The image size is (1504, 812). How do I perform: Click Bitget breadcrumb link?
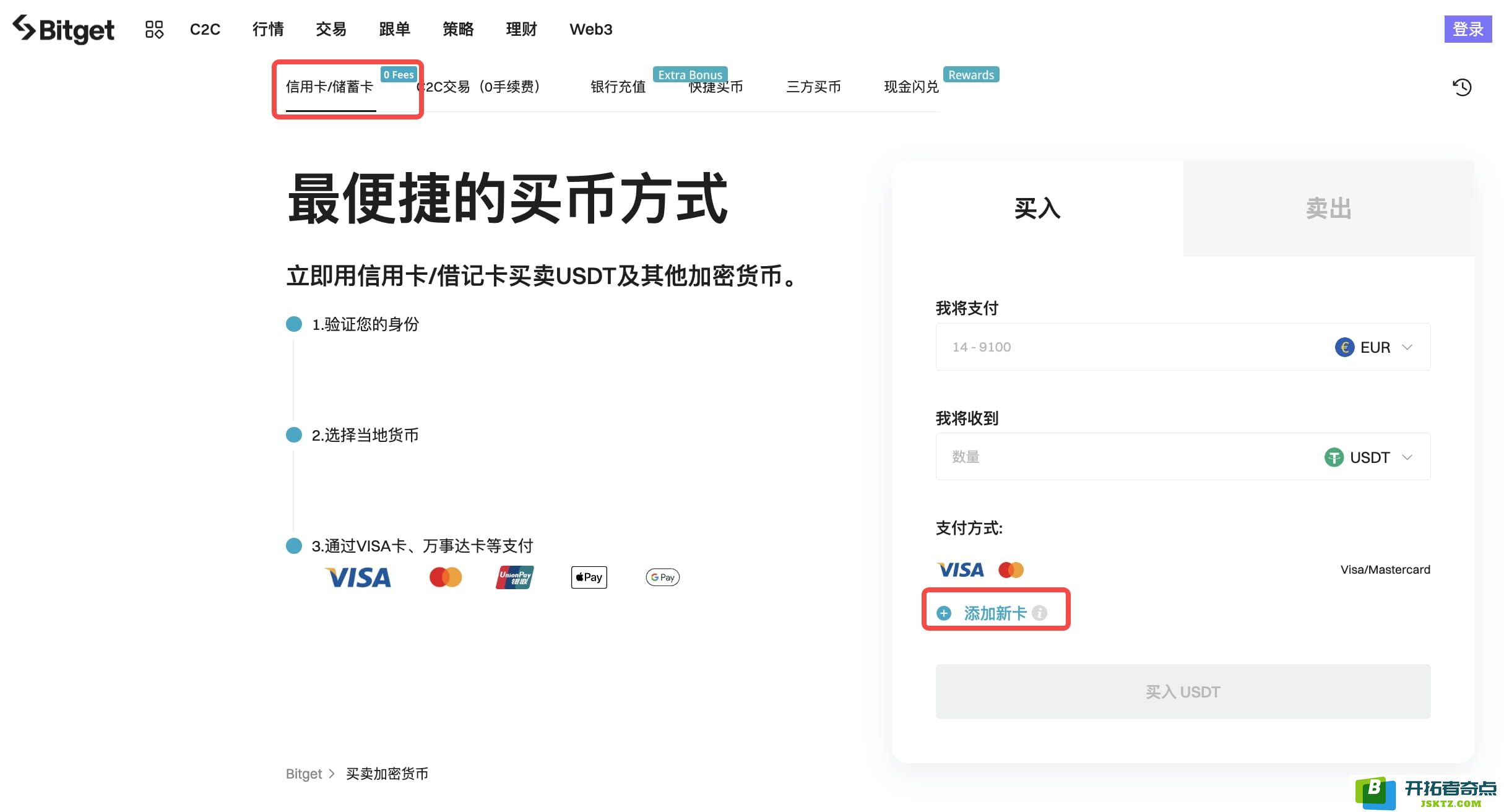coord(304,774)
